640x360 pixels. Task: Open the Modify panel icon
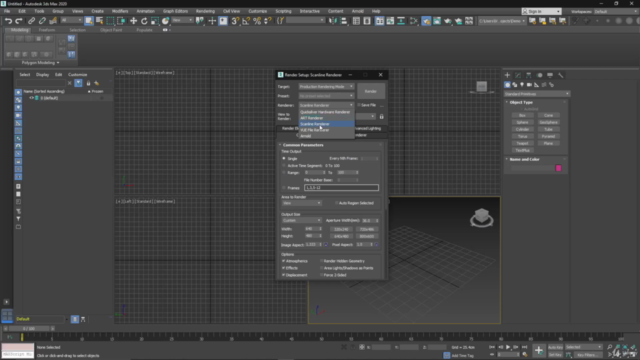pos(518,75)
